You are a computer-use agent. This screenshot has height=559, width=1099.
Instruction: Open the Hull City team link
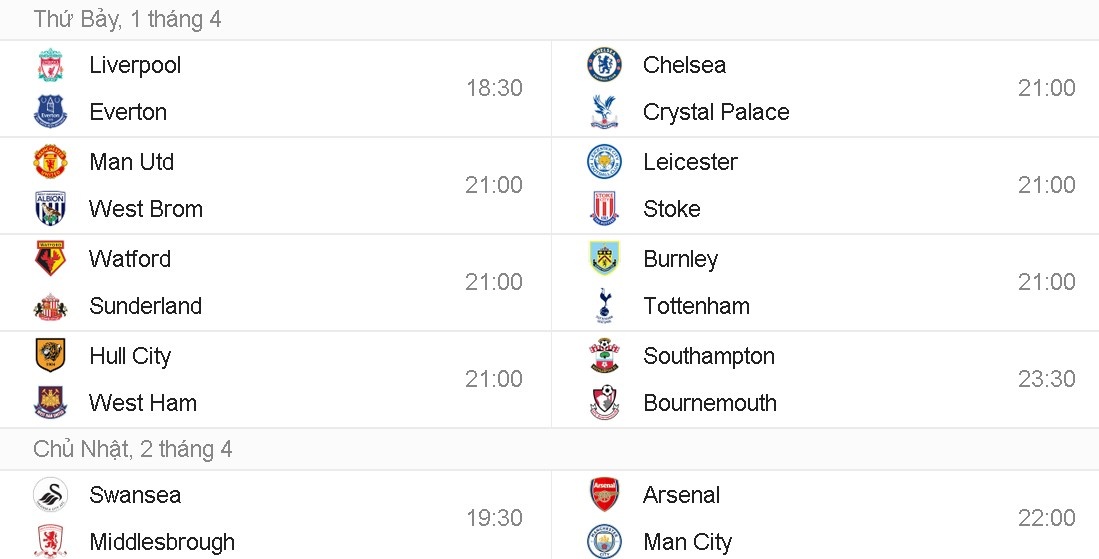[x=130, y=356]
